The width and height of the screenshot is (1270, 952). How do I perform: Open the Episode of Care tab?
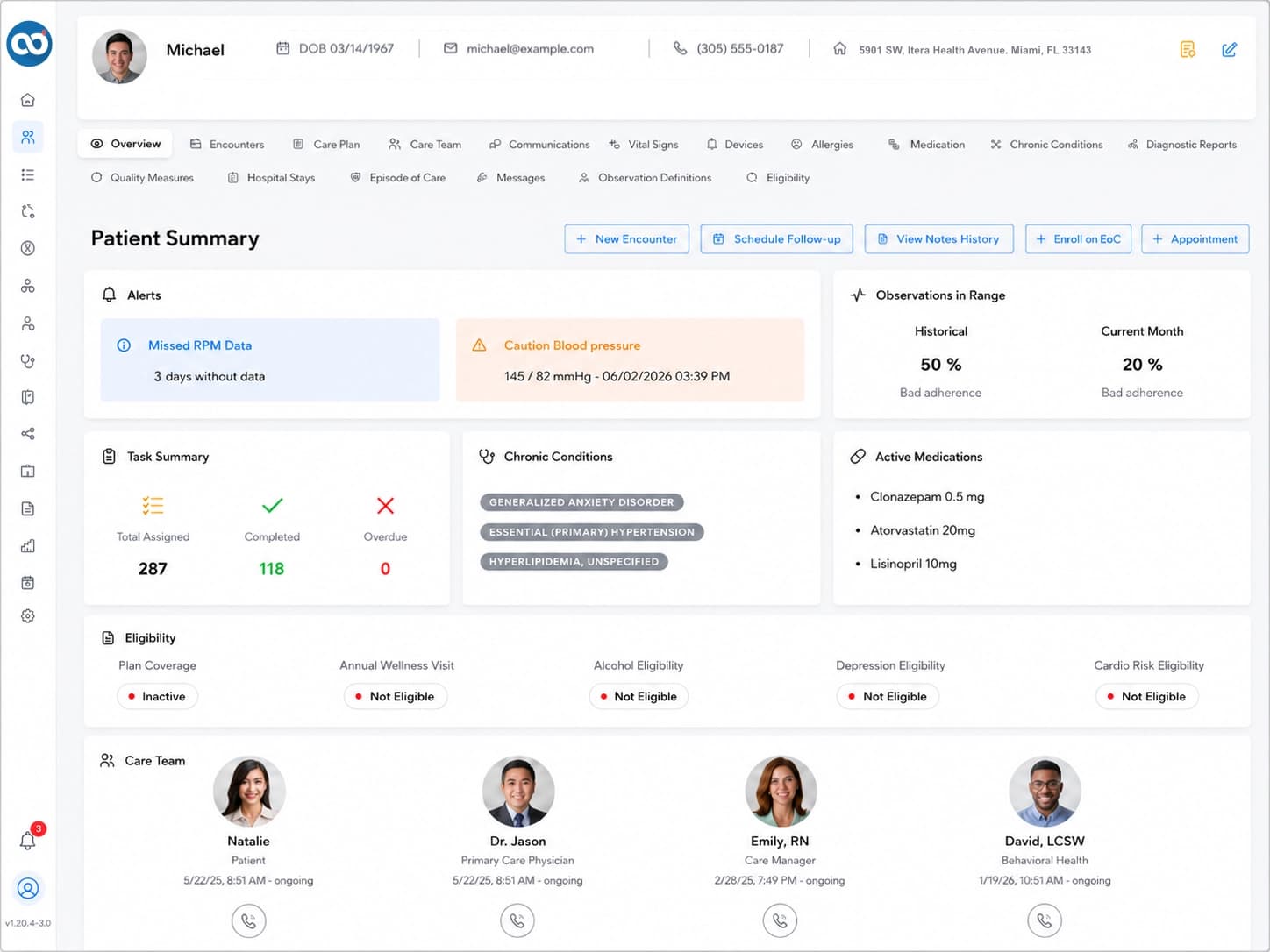coord(398,177)
